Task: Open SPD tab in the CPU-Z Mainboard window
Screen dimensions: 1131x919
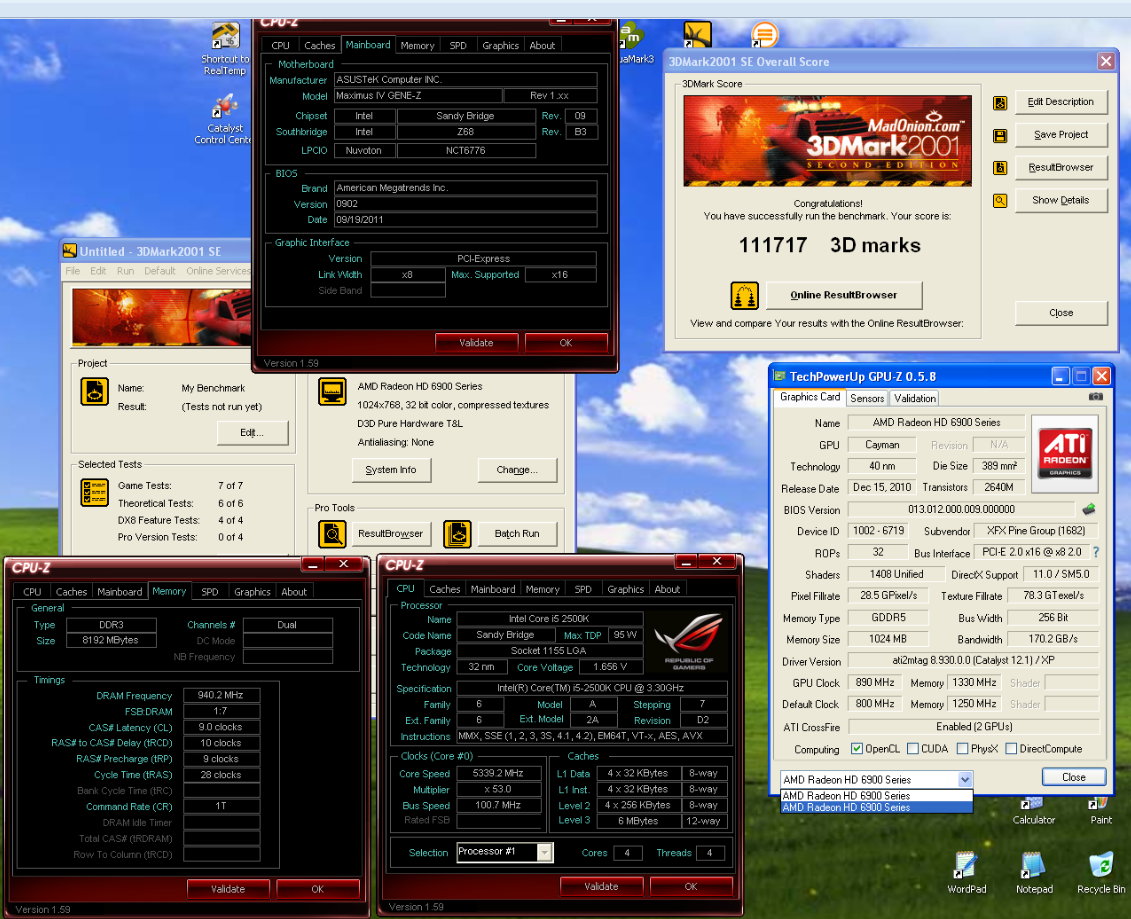Action: (x=458, y=45)
